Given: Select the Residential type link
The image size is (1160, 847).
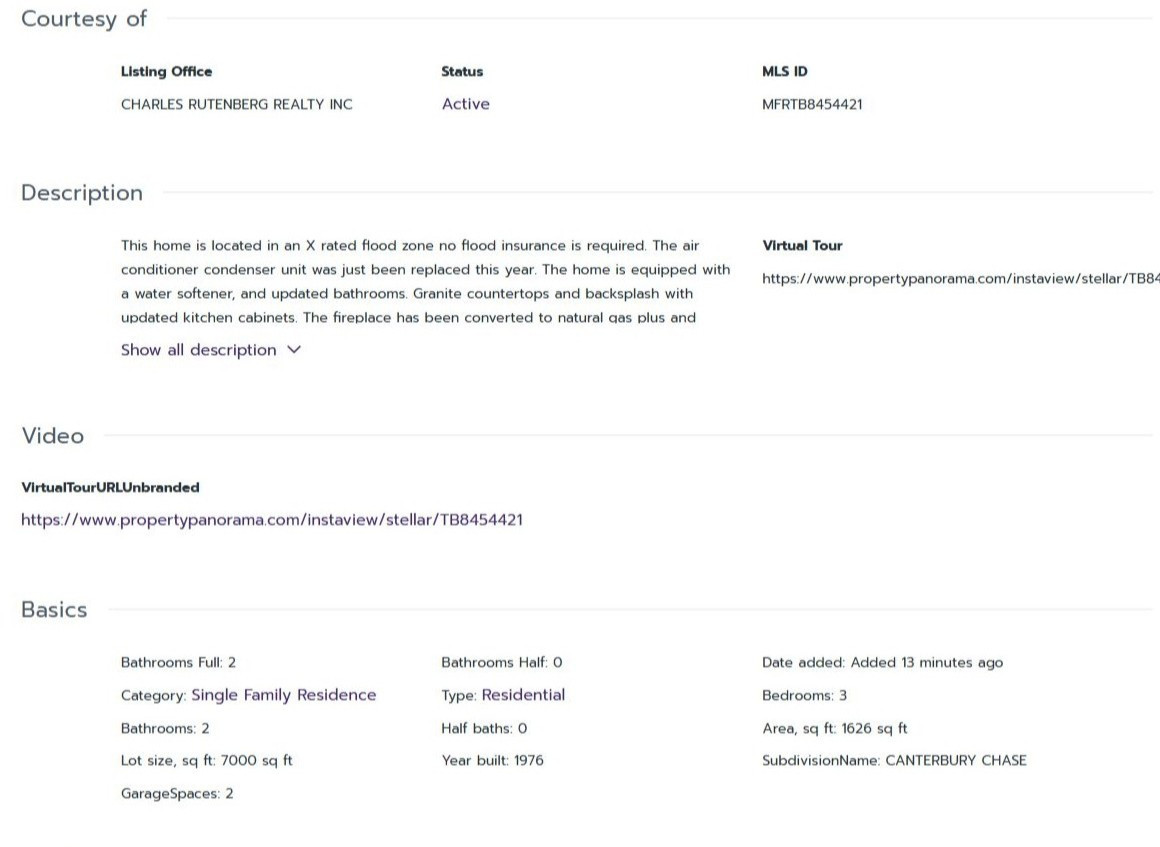Looking at the screenshot, I should pos(523,695).
